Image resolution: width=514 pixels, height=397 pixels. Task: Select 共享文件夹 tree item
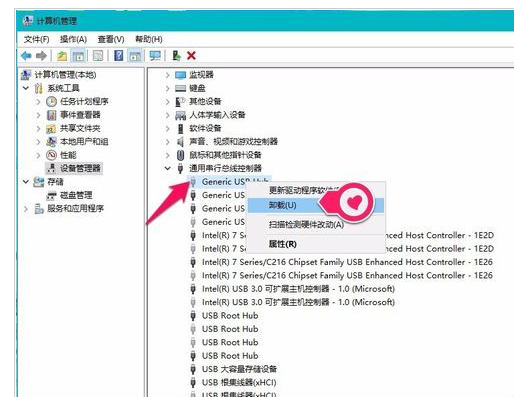80,128
